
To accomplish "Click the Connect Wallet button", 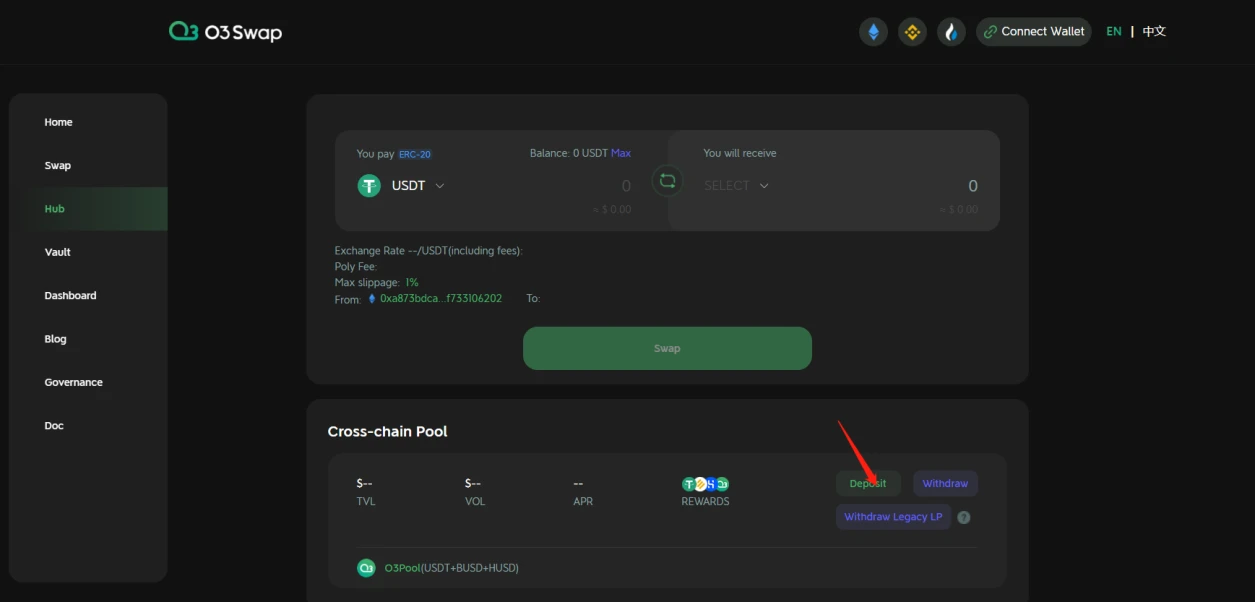I will pyautogui.click(x=1034, y=32).
